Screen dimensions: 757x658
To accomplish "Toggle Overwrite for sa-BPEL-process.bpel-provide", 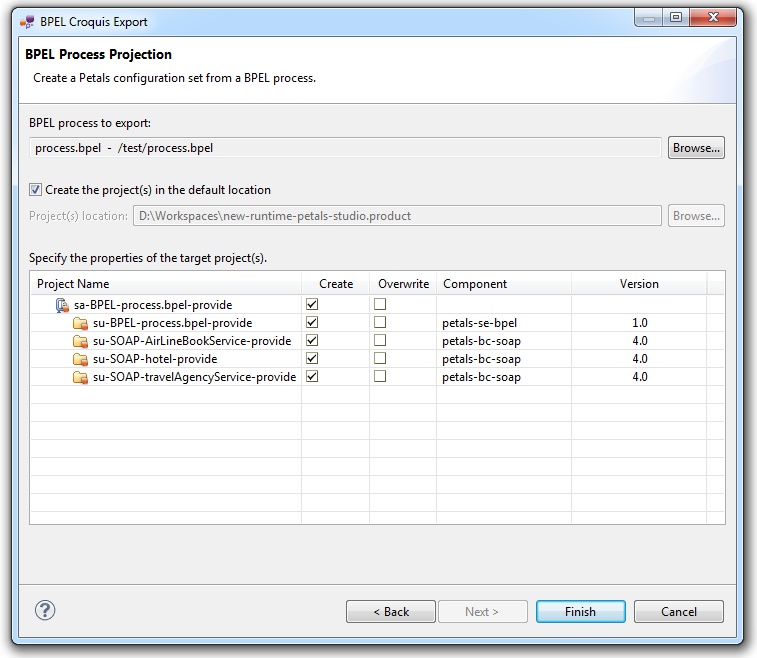I will (379, 305).
